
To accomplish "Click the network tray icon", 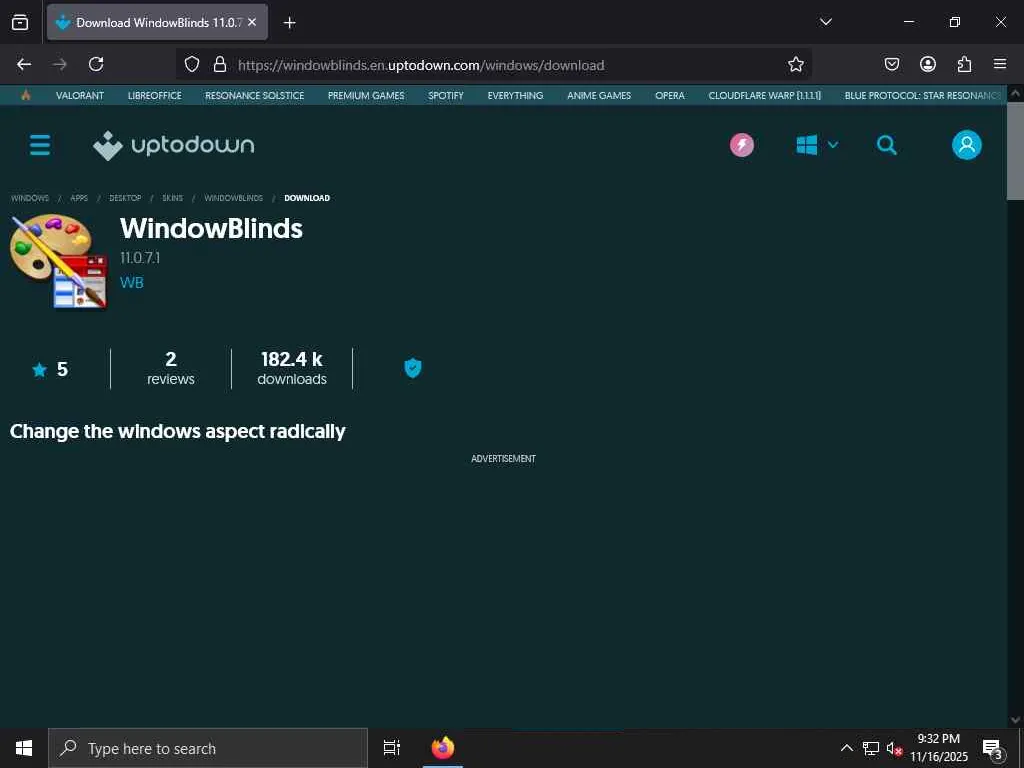I will tap(871, 748).
